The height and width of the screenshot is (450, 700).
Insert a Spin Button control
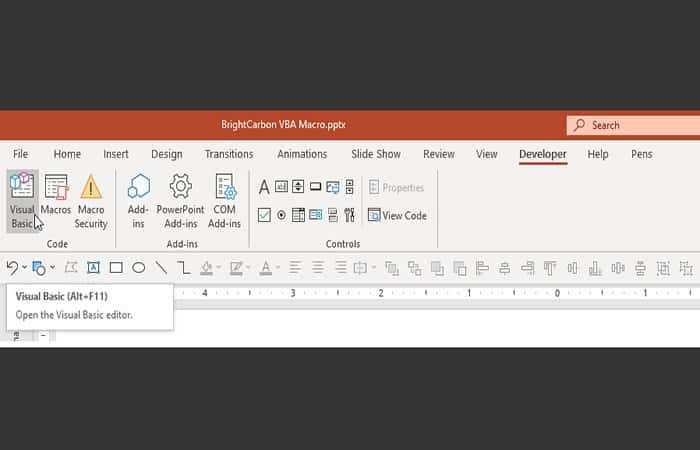pos(298,187)
